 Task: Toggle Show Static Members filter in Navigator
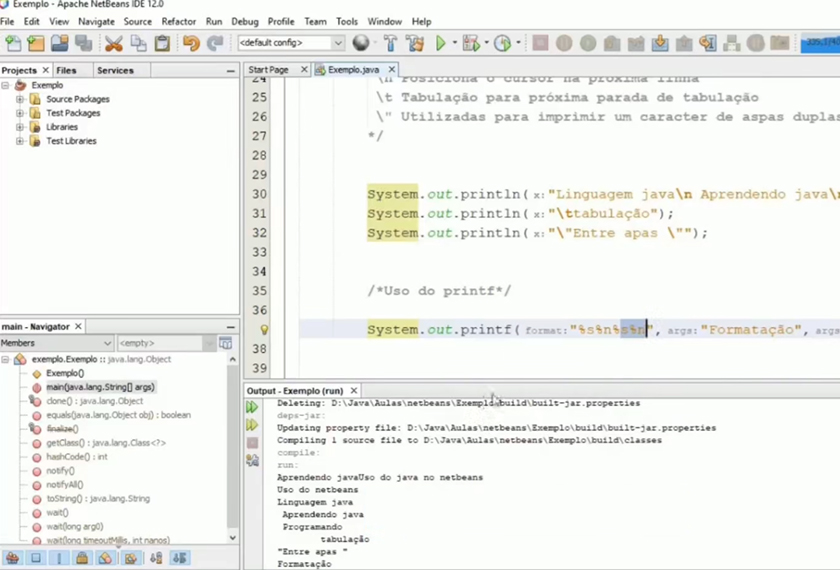tap(59, 558)
